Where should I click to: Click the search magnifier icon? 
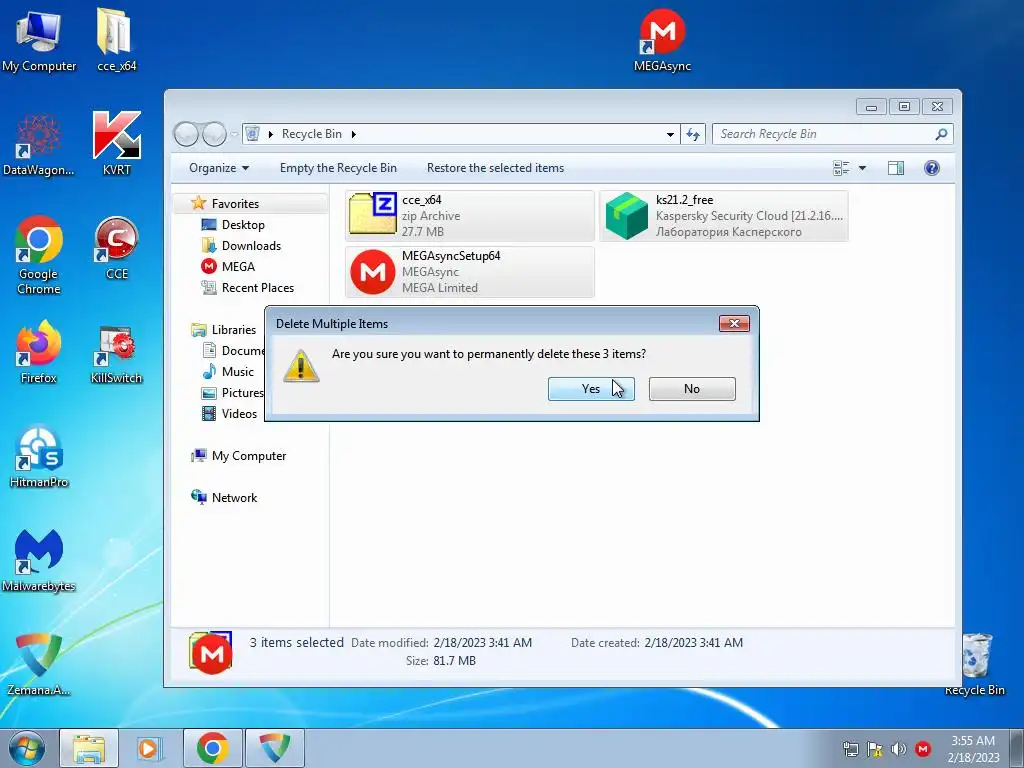[941, 134]
